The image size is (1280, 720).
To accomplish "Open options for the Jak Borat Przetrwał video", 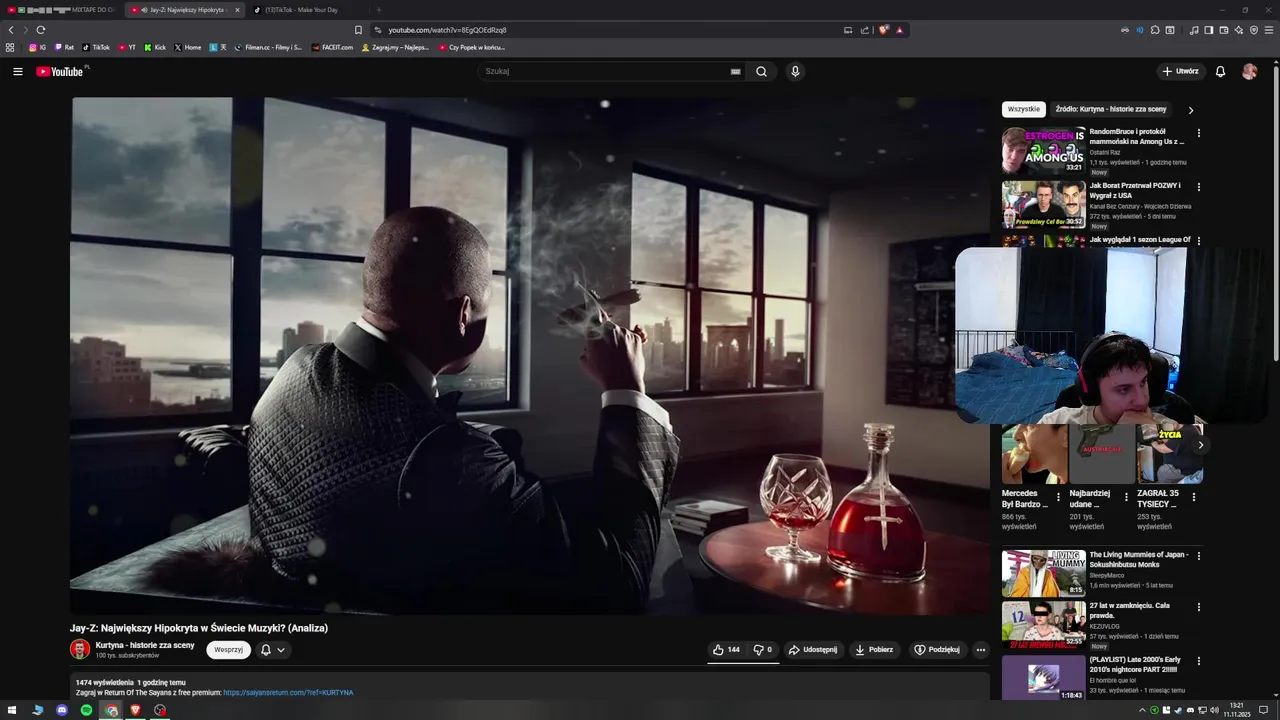I will pos(1199,186).
